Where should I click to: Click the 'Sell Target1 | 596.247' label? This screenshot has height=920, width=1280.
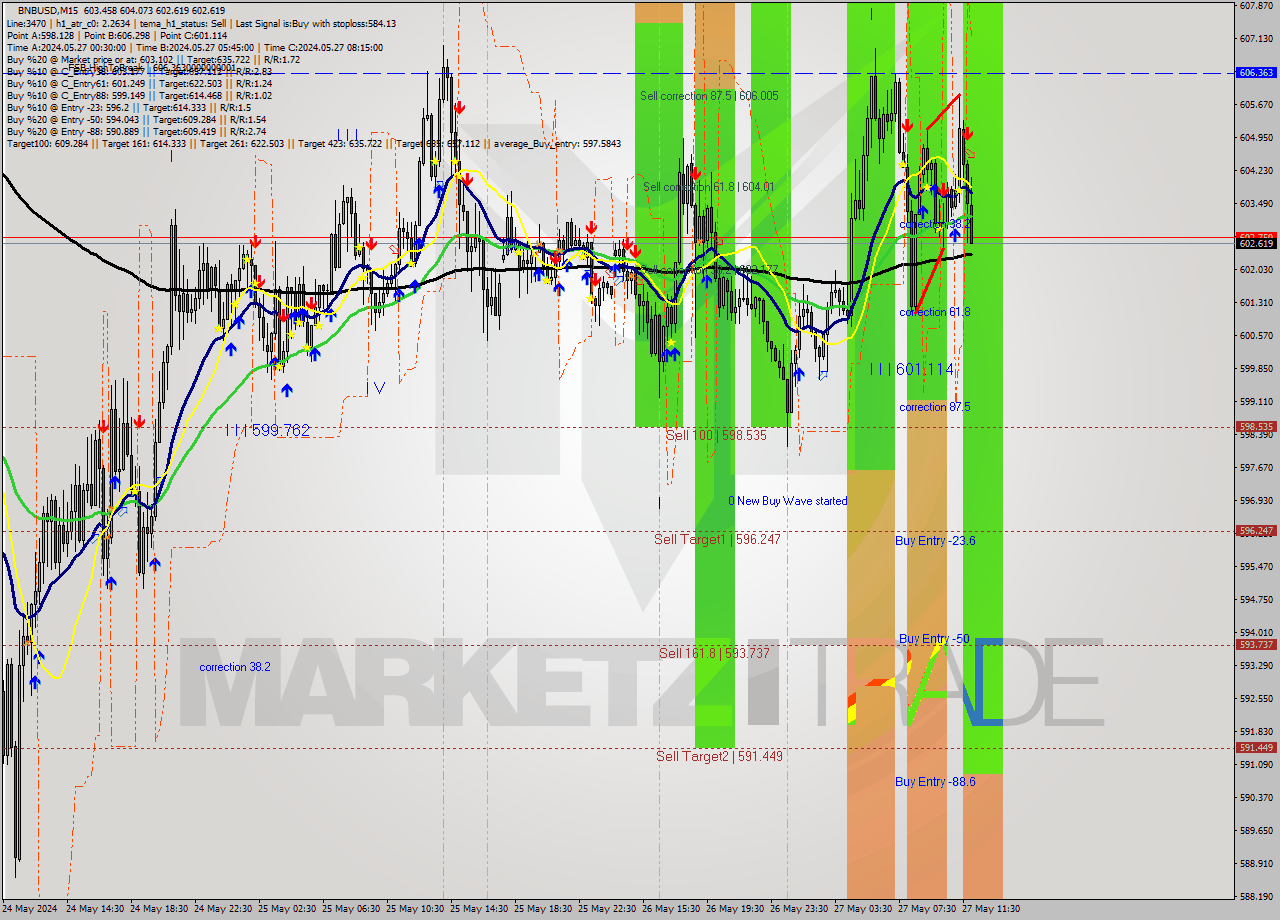[x=717, y=539]
